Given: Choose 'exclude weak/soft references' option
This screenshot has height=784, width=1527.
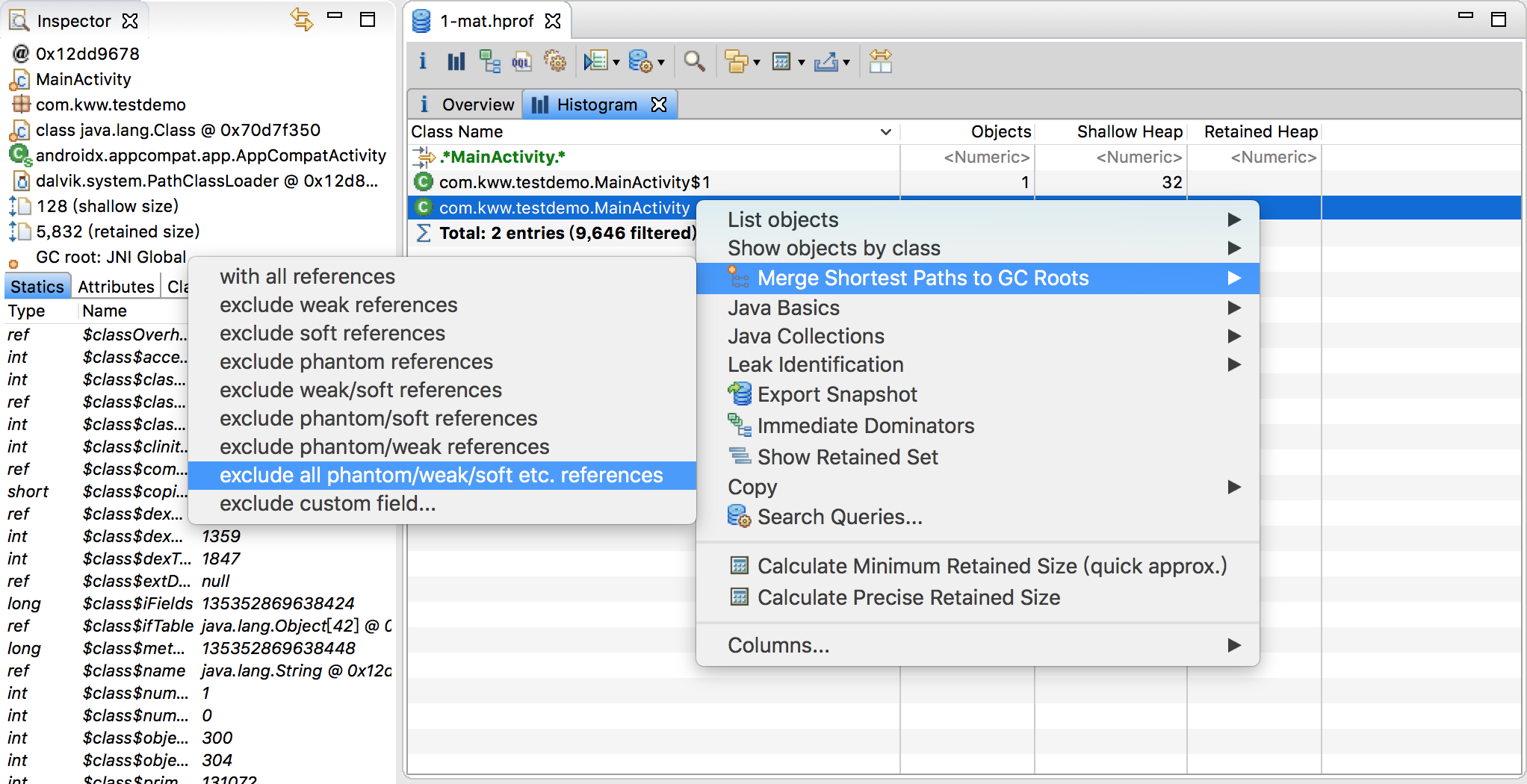Looking at the screenshot, I should point(442,390).
